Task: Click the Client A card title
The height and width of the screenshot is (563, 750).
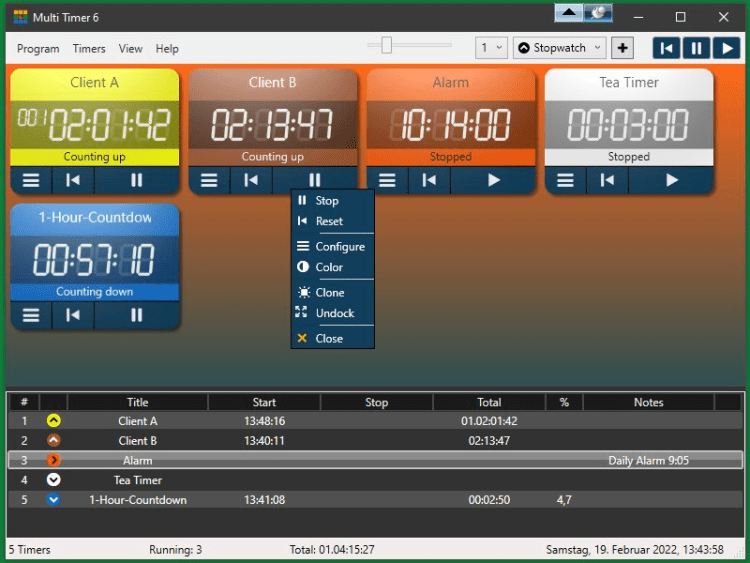Action: (94, 82)
